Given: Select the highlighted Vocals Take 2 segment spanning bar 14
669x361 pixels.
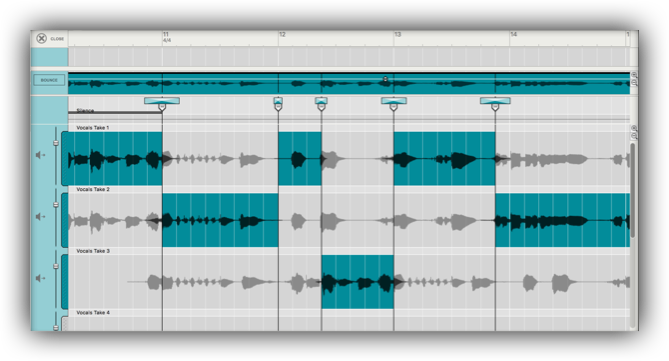Looking at the screenshot, I should 562,220.
